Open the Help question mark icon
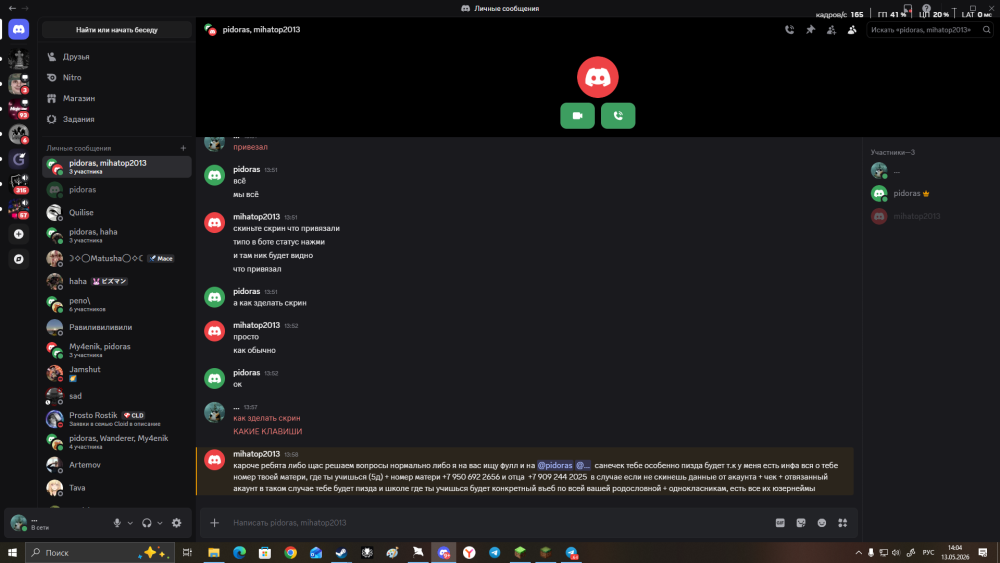Viewport: 1000px width, 563px height. [x=927, y=8]
